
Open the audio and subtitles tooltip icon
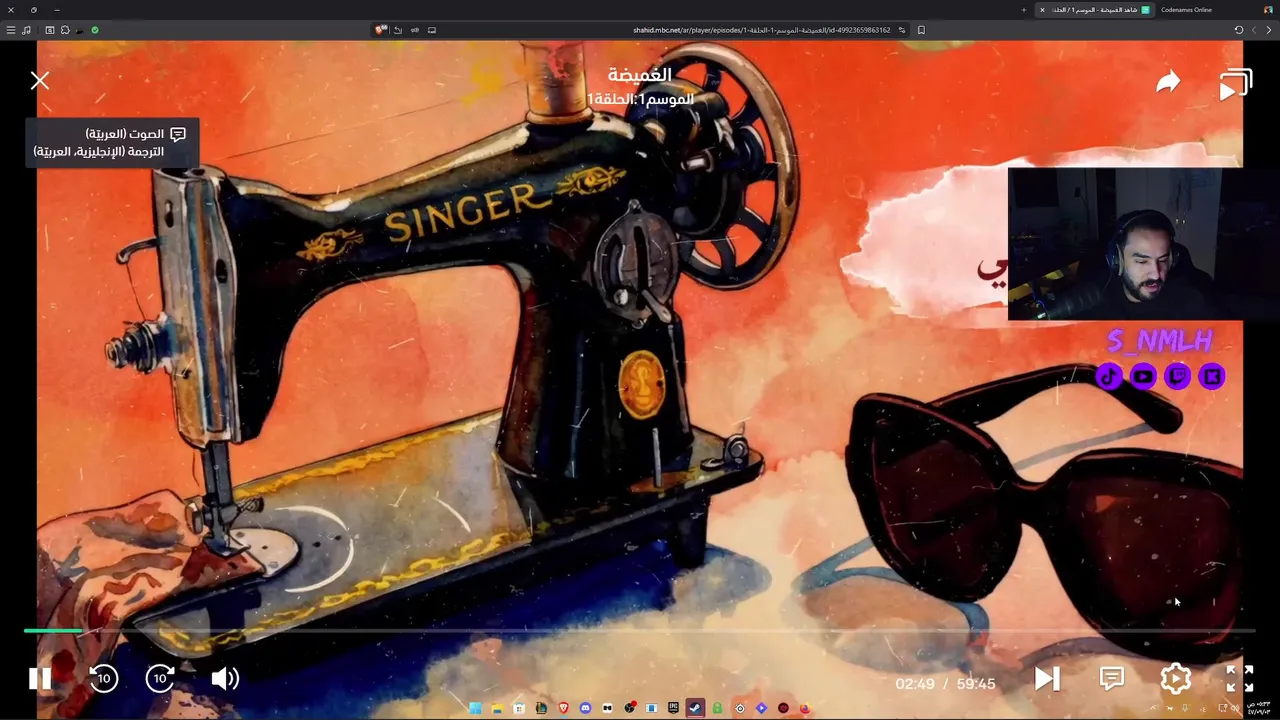click(x=178, y=134)
